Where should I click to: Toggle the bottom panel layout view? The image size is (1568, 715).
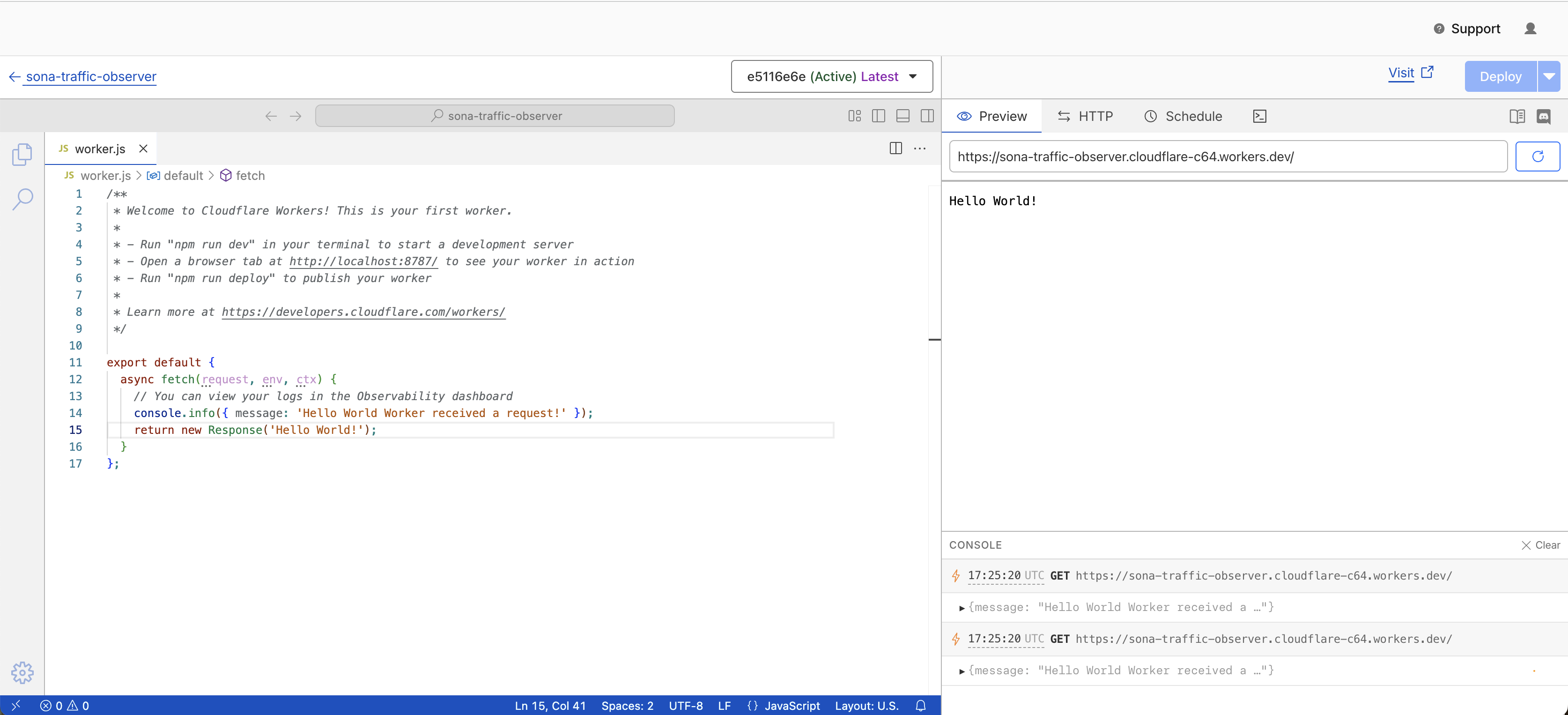click(902, 116)
